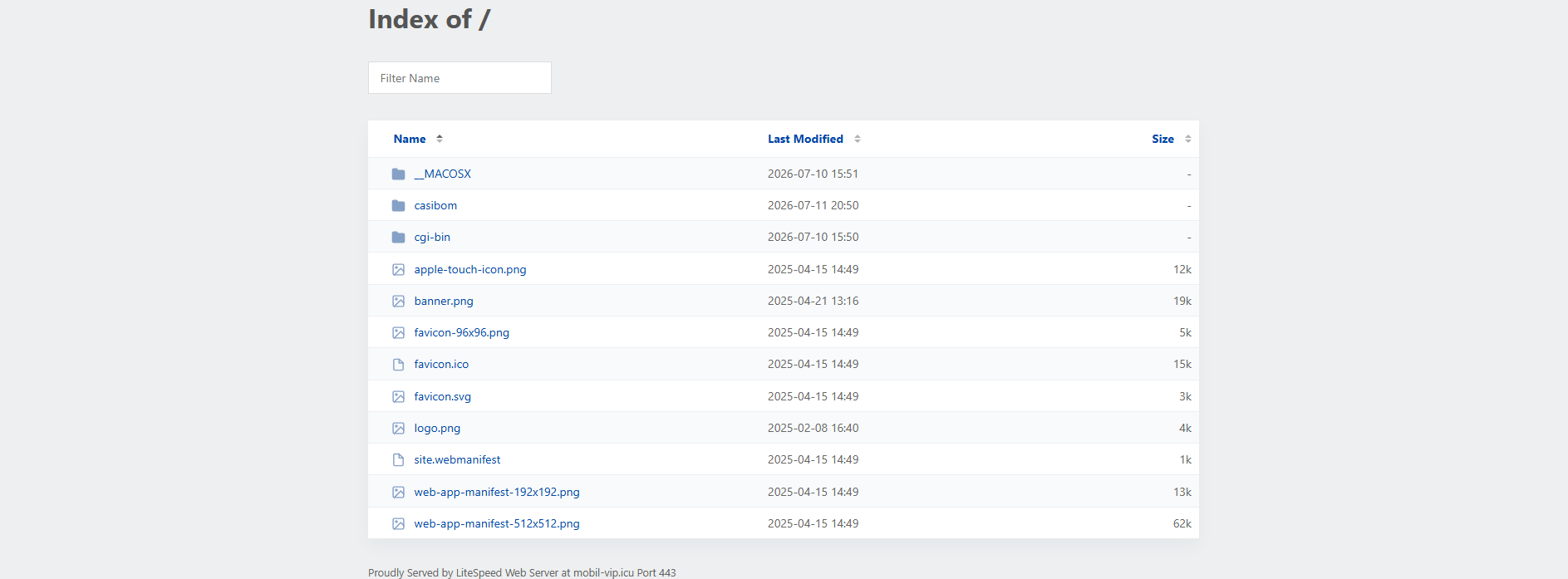Click date 2026-07-11 20:50 of casibom
Screen dimensions: 1568x579
click(813, 205)
